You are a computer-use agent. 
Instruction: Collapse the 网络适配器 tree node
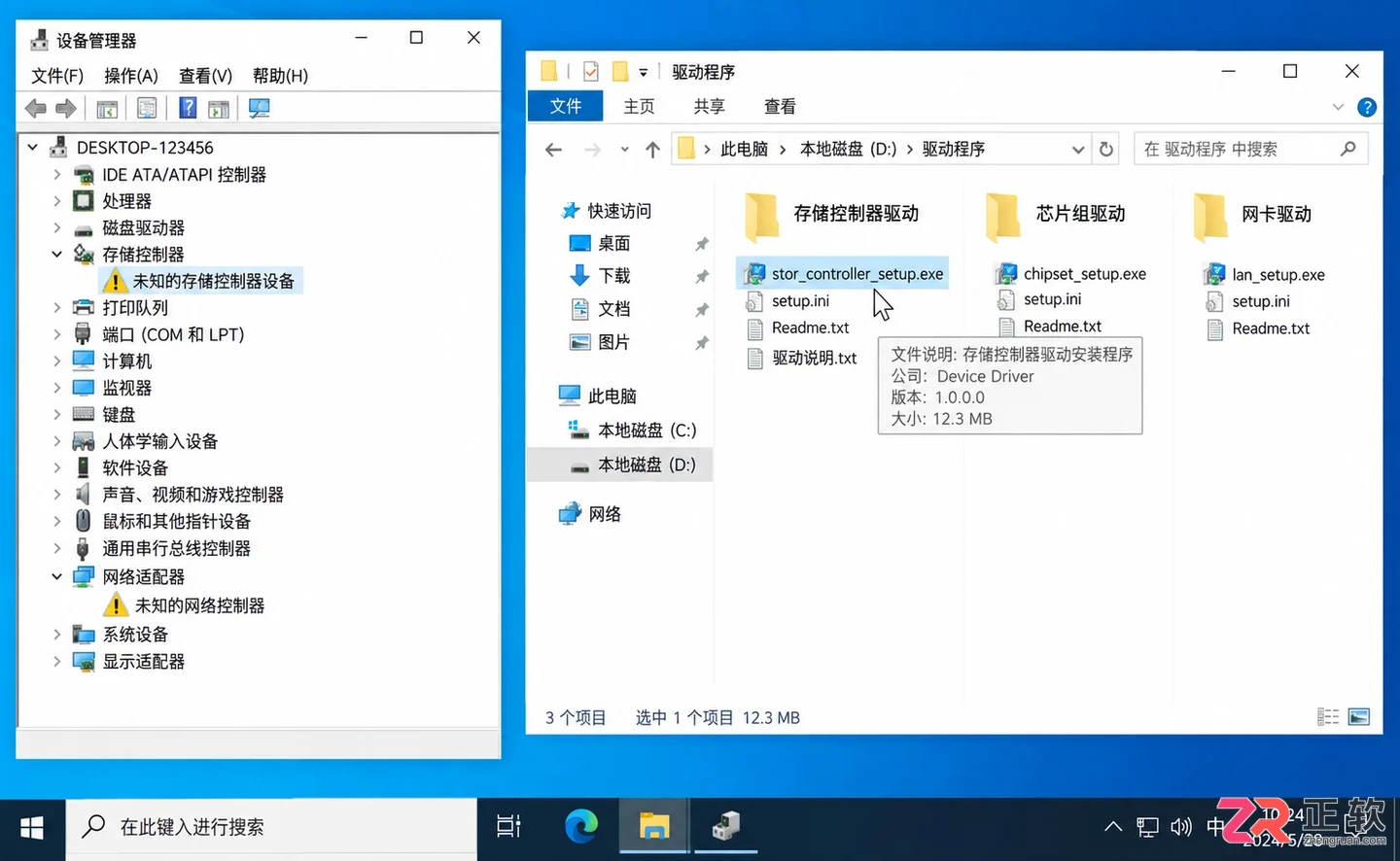(x=57, y=577)
